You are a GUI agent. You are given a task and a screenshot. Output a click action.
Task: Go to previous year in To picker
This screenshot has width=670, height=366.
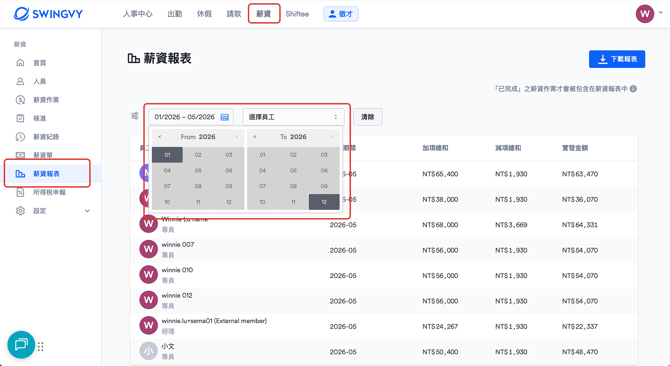[255, 137]
